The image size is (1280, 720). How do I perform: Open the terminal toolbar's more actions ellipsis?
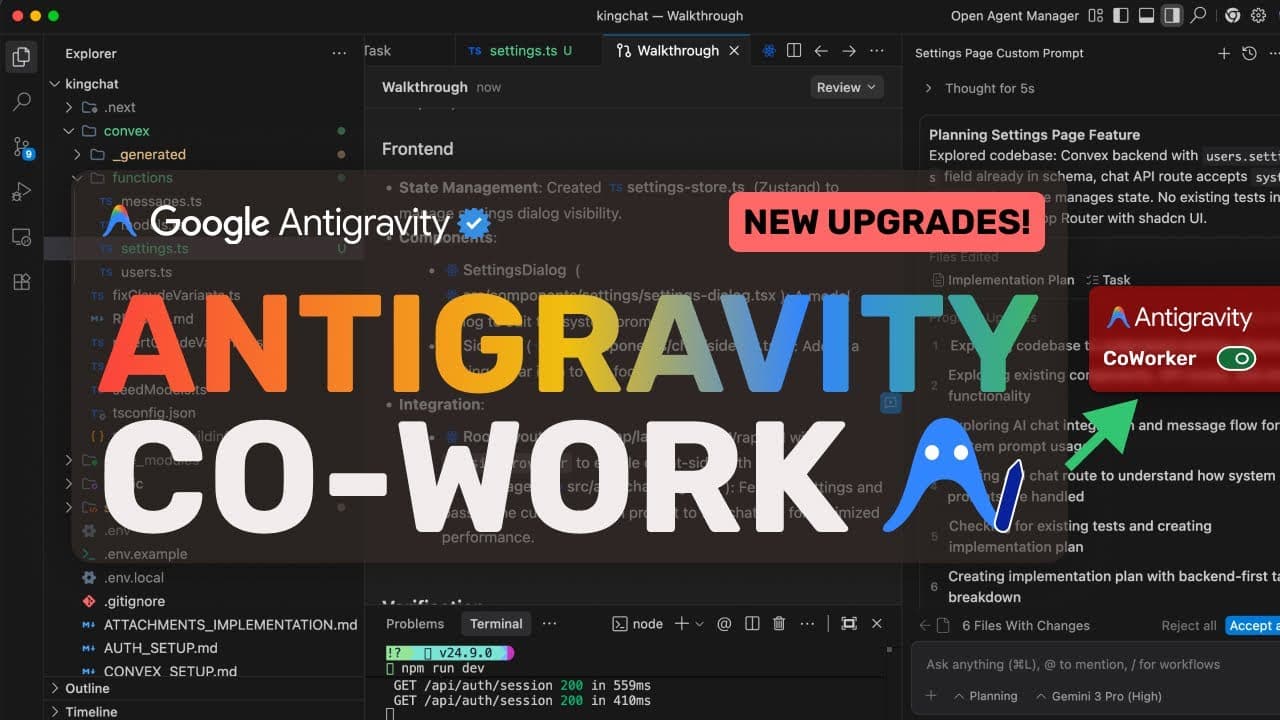pos(807,623)
